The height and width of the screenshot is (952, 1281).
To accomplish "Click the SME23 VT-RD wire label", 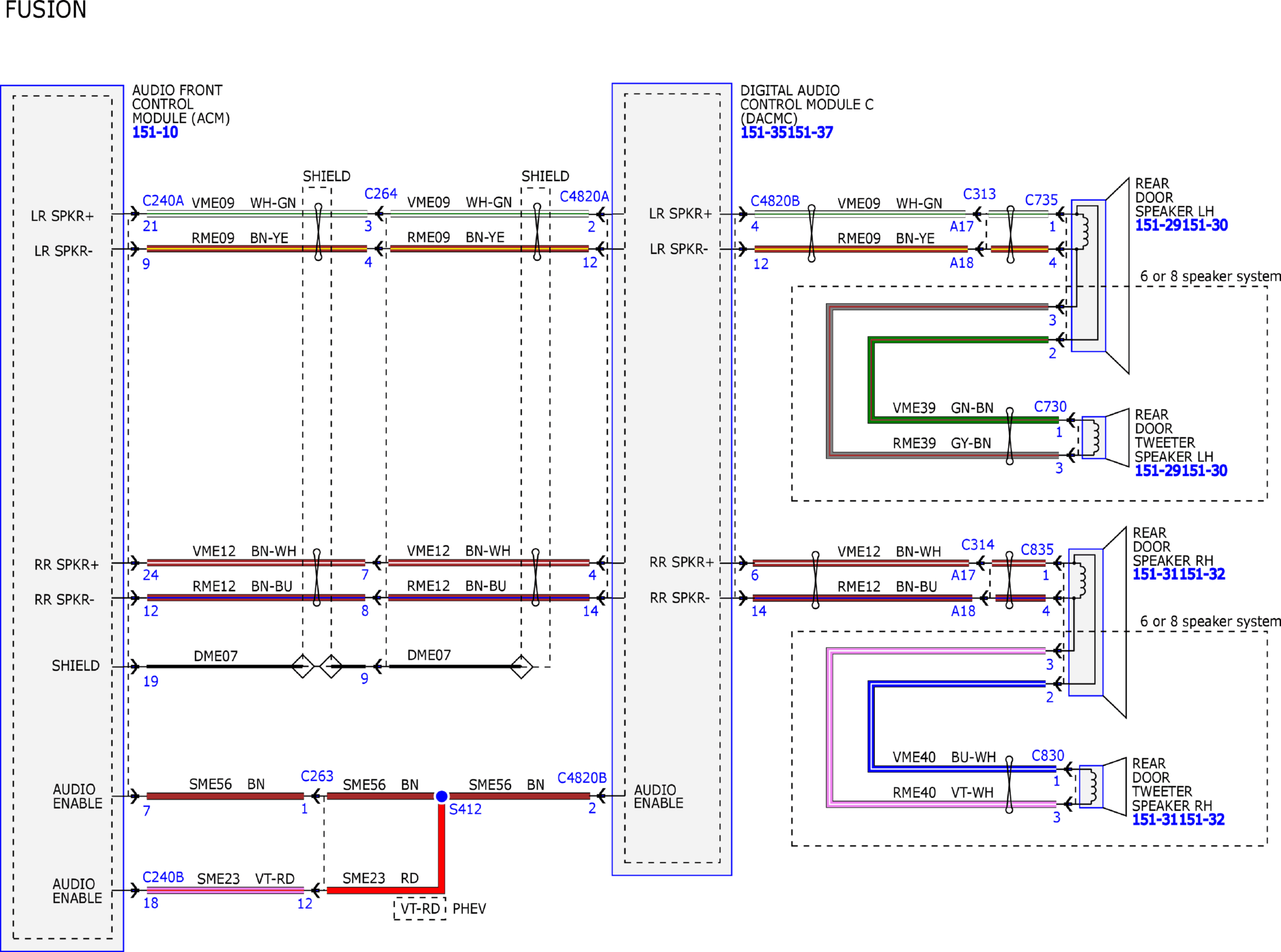I will coord(246,879).
